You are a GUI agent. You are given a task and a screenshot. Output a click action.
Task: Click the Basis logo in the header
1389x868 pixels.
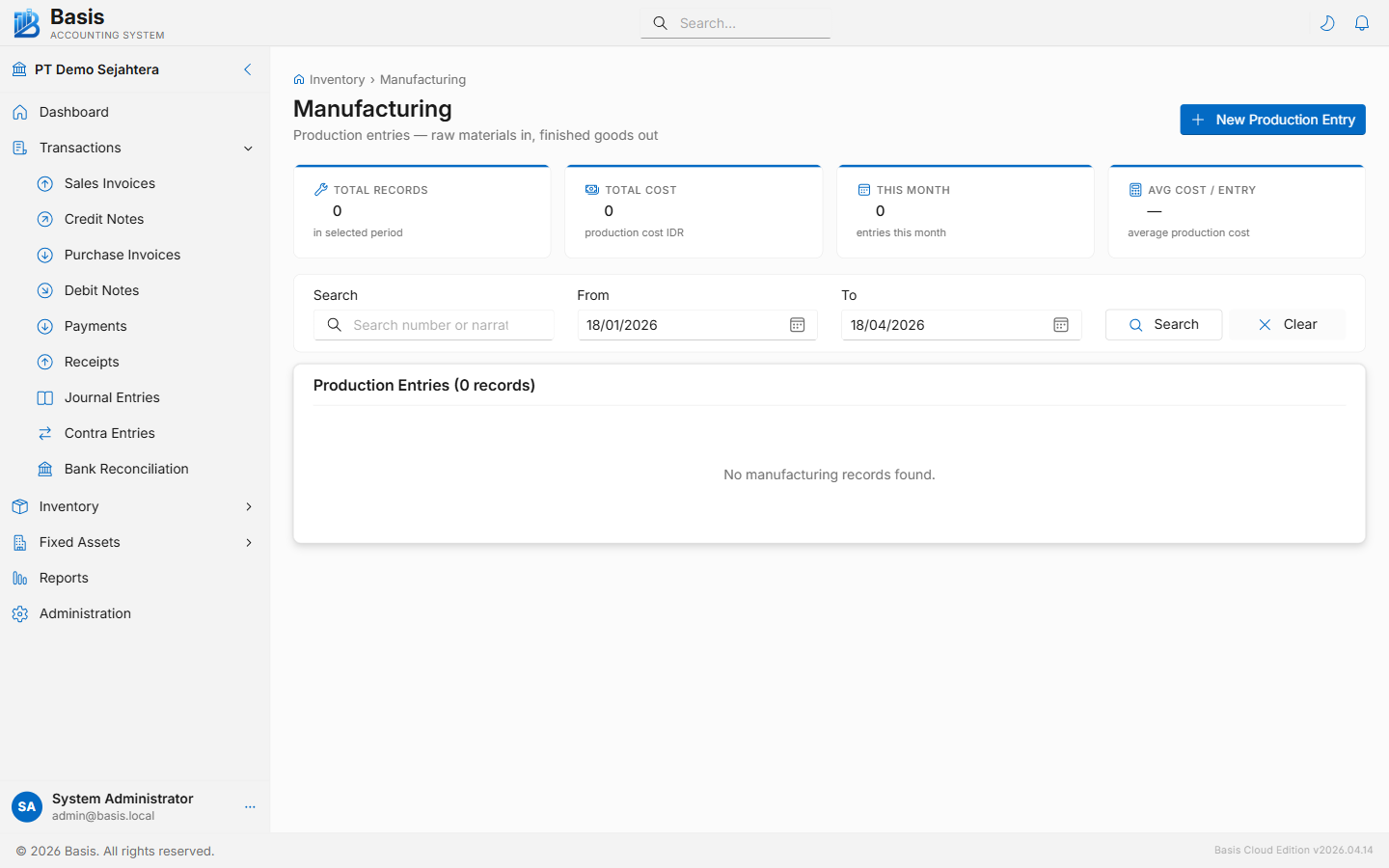[26, 22]
